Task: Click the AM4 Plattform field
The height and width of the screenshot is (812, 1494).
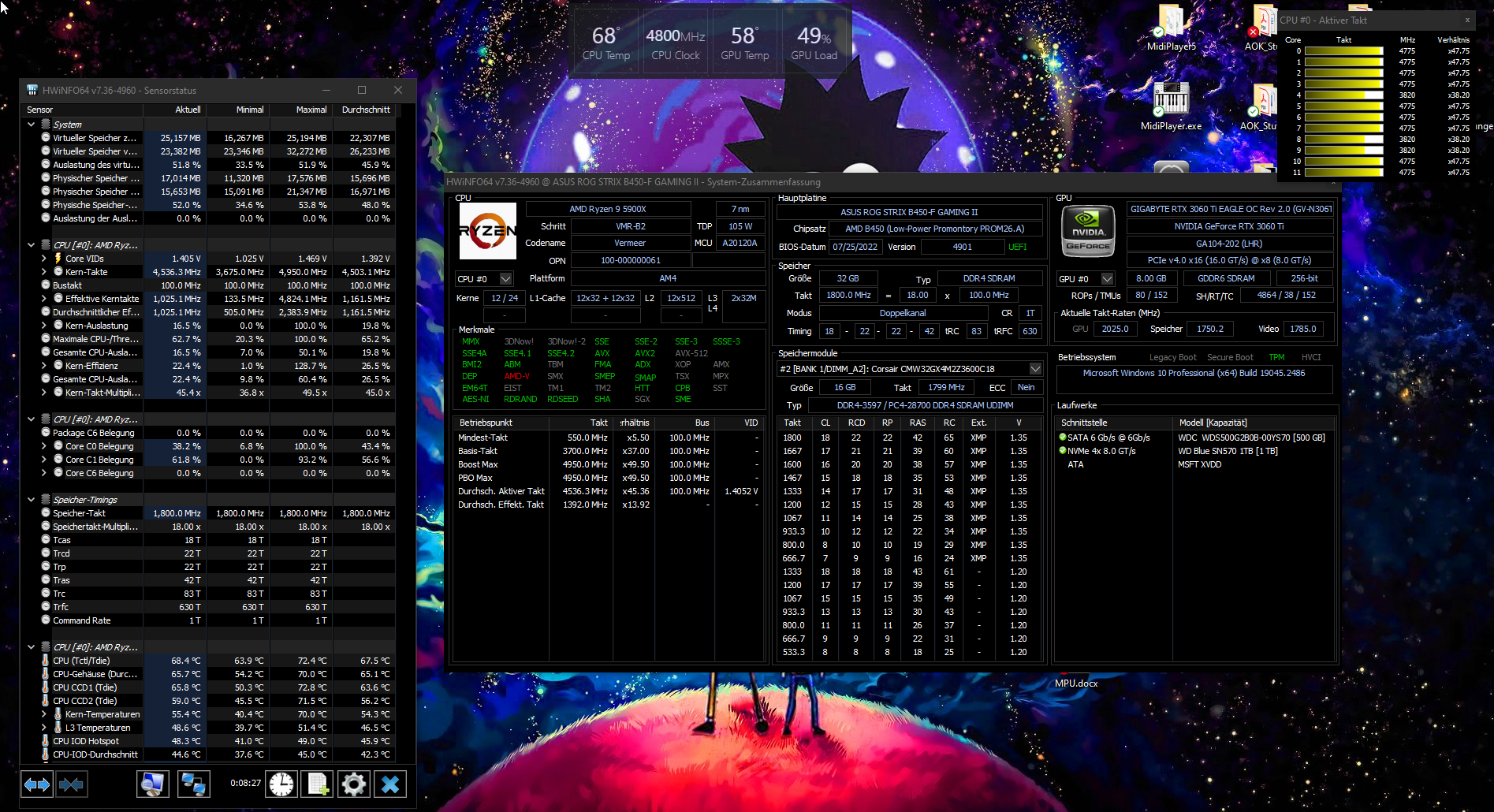Action: (668, 278)
